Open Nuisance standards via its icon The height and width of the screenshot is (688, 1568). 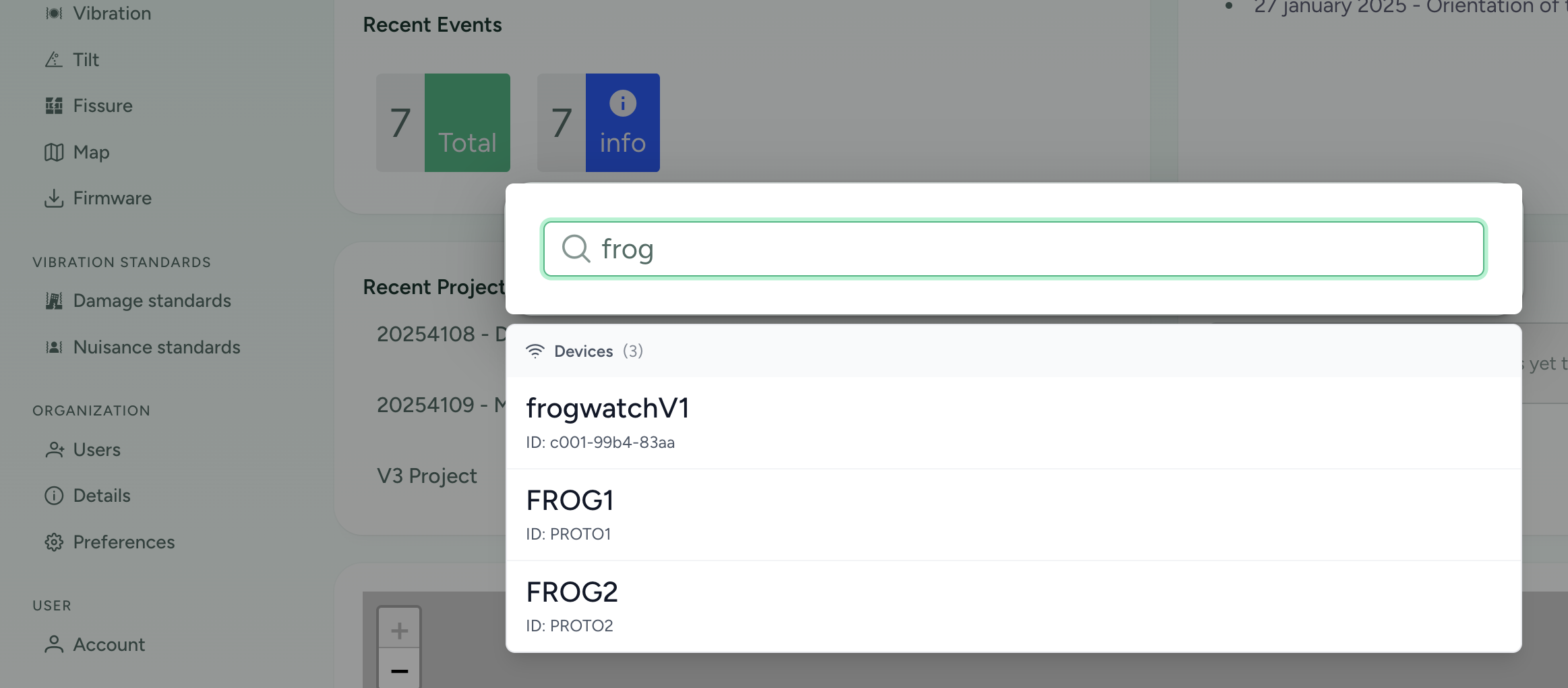54,347
